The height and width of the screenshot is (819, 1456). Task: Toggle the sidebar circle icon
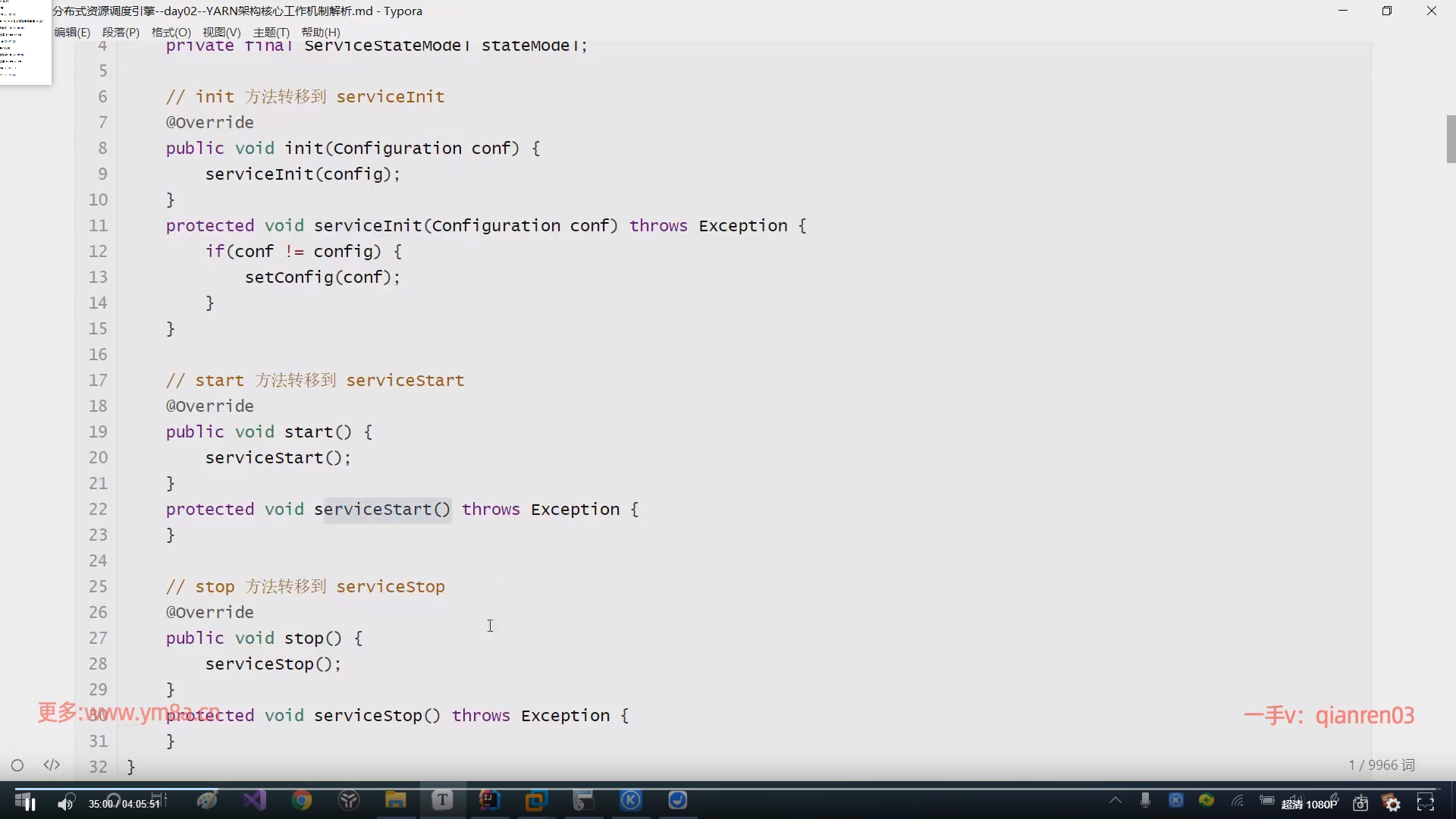(x=17, y=765)
